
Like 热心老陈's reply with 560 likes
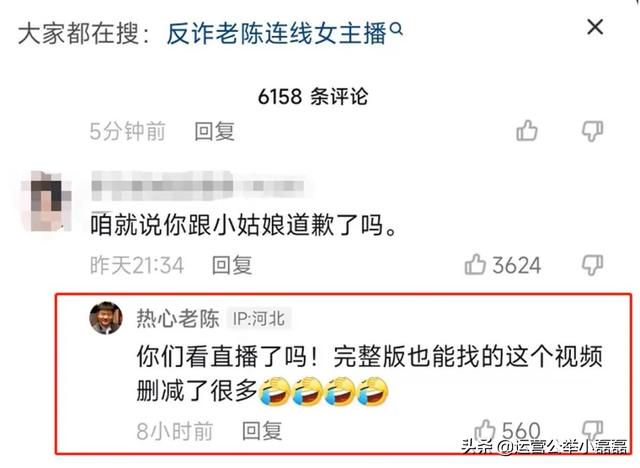pos(485,430)
